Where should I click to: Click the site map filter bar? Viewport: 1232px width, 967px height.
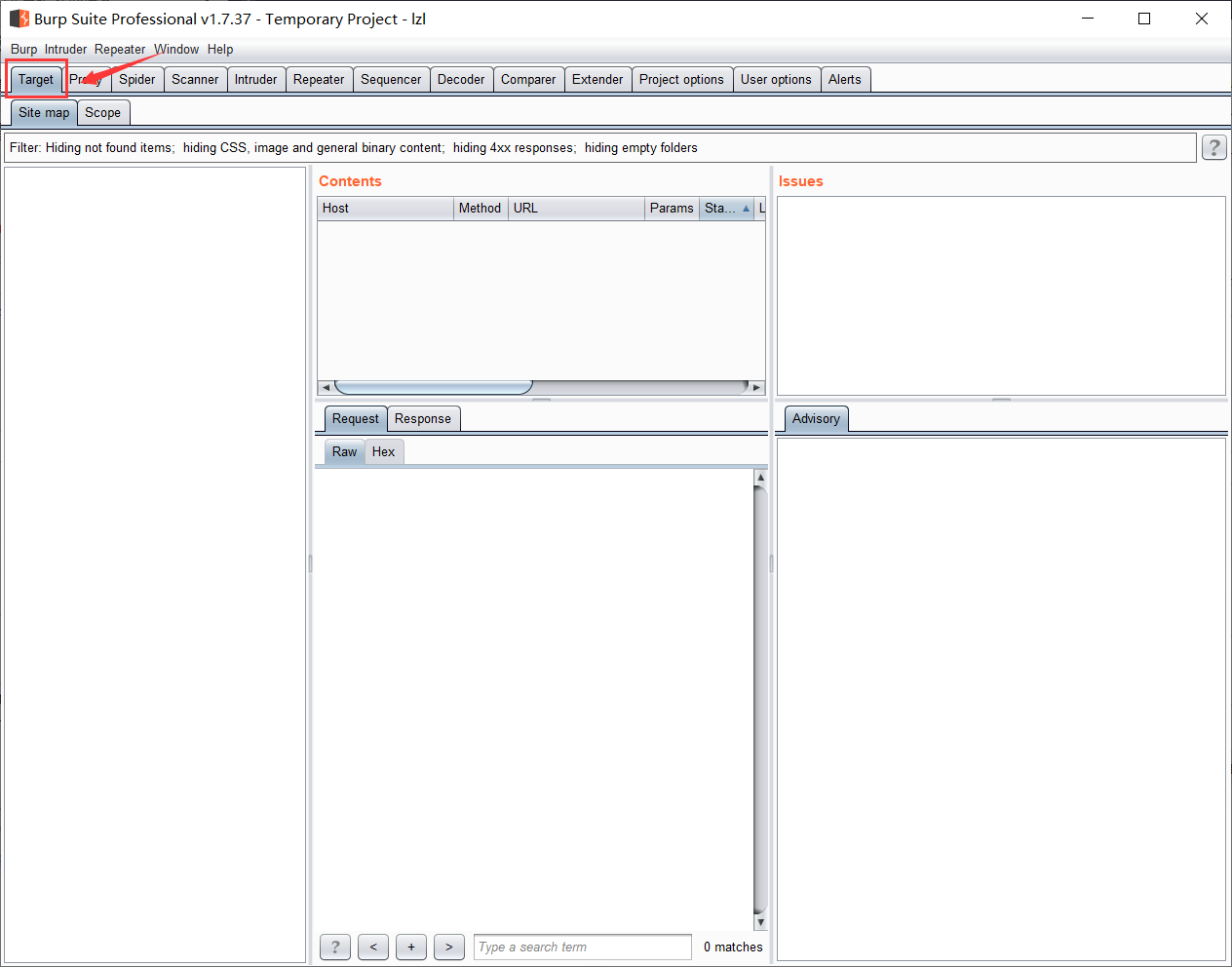(x=600, y=148)
